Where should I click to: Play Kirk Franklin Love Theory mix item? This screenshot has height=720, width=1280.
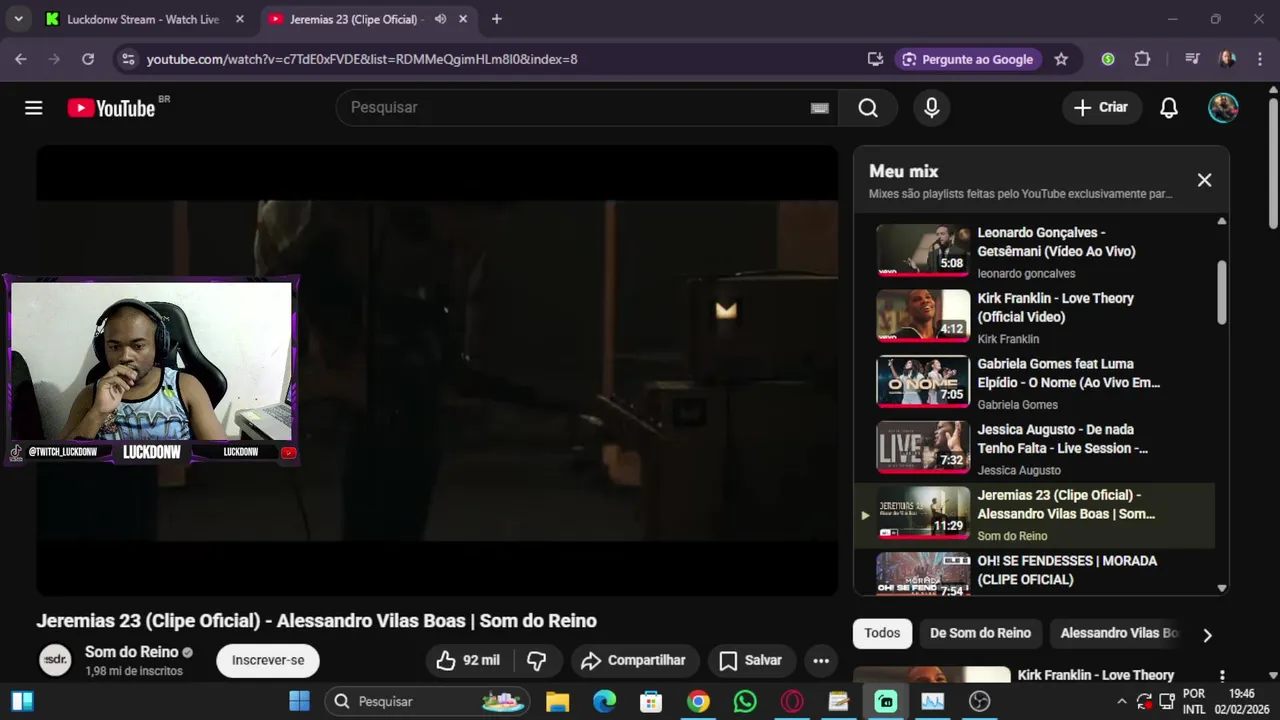tap(1034, 316)
